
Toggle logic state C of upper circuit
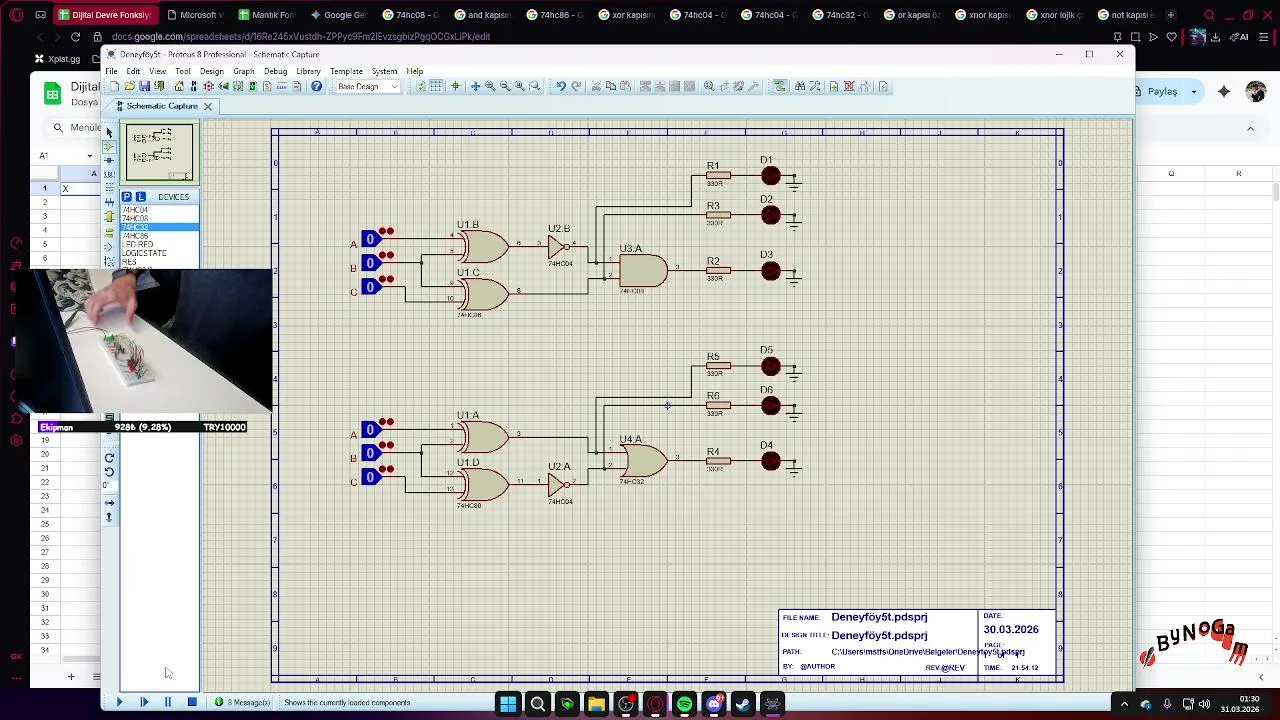[x=370, y=287]
